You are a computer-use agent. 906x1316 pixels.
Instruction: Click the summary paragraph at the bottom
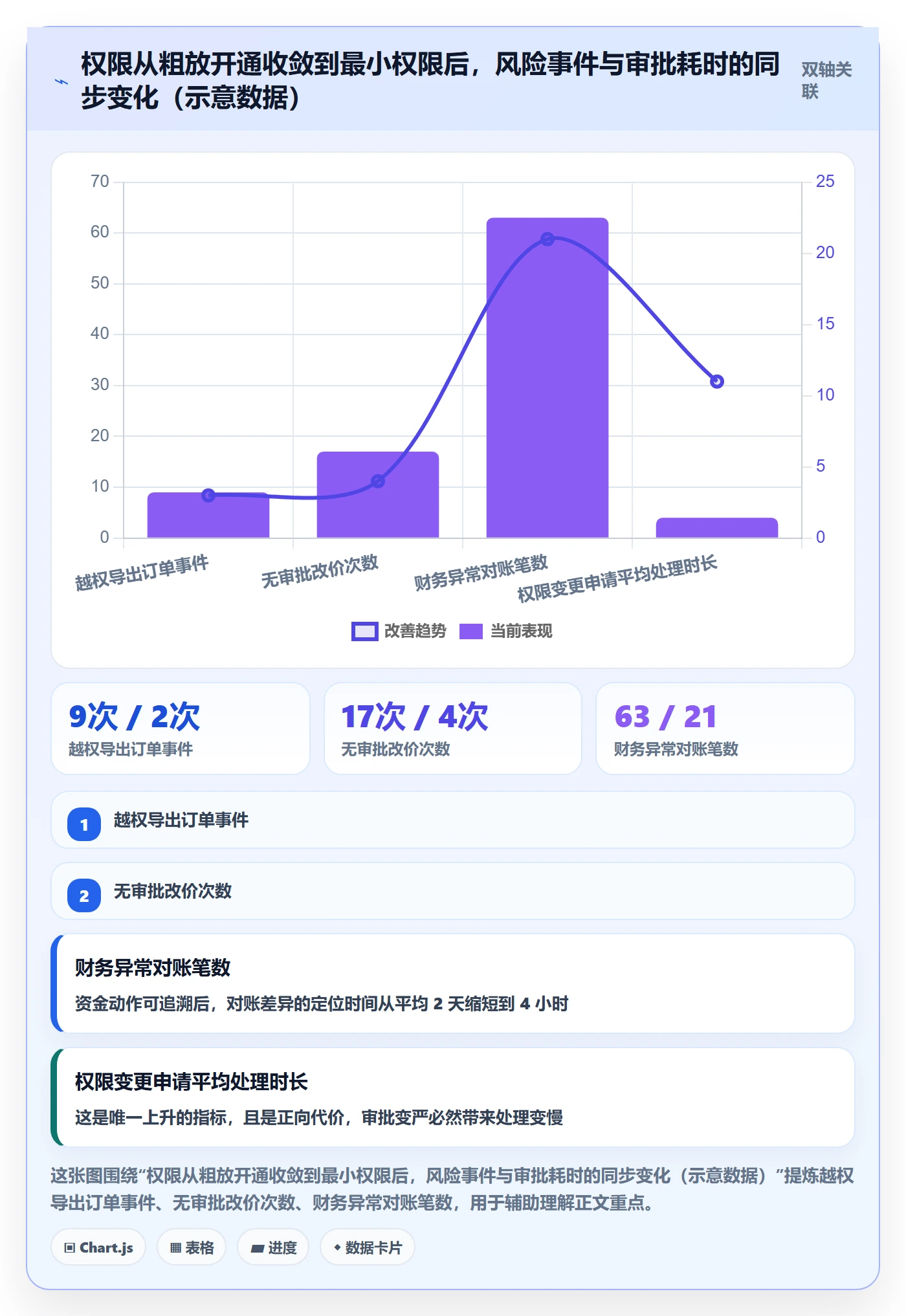pos(452,1189)
